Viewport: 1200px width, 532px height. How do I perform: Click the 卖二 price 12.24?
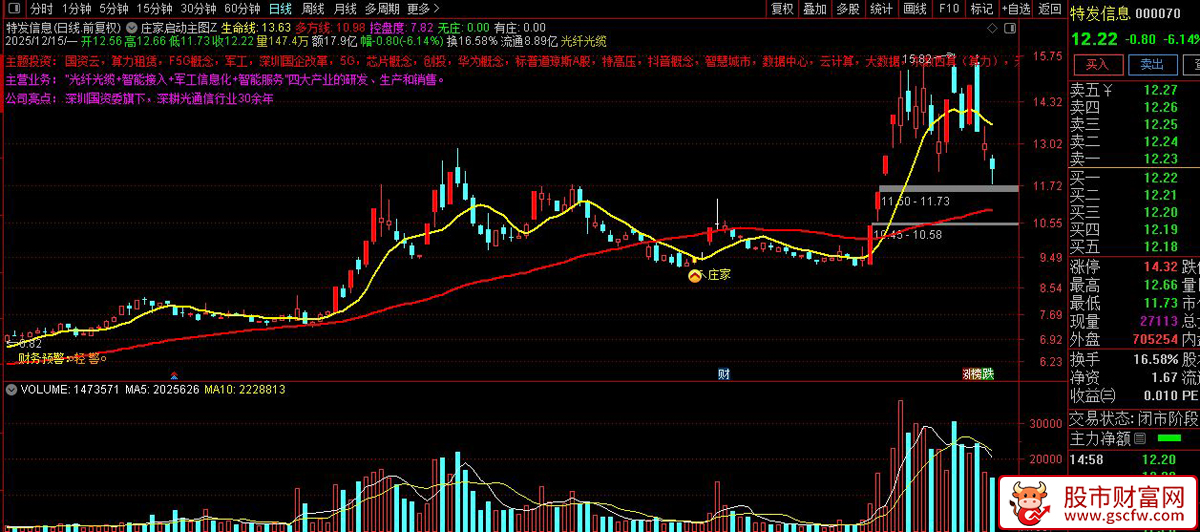click(x=1161, y=141)
